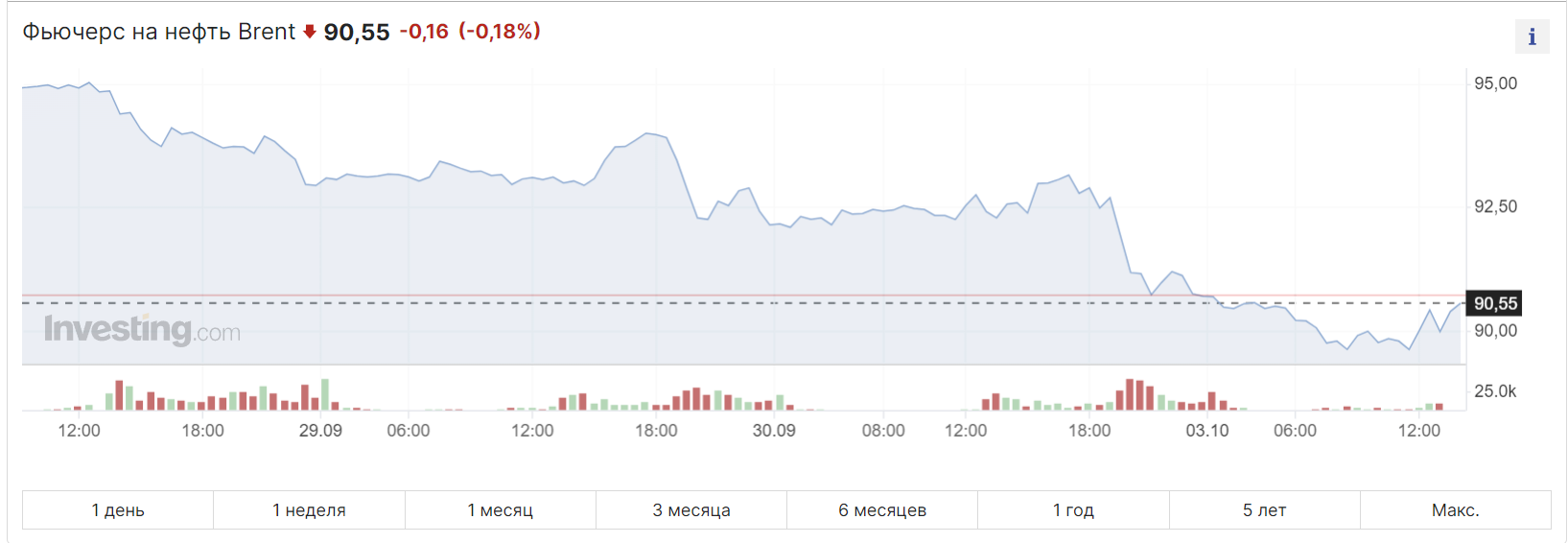Viewport: 1568px width, 543px height.
Task: Click the 30.09 date marker on timeline
Action: point(774,431)
